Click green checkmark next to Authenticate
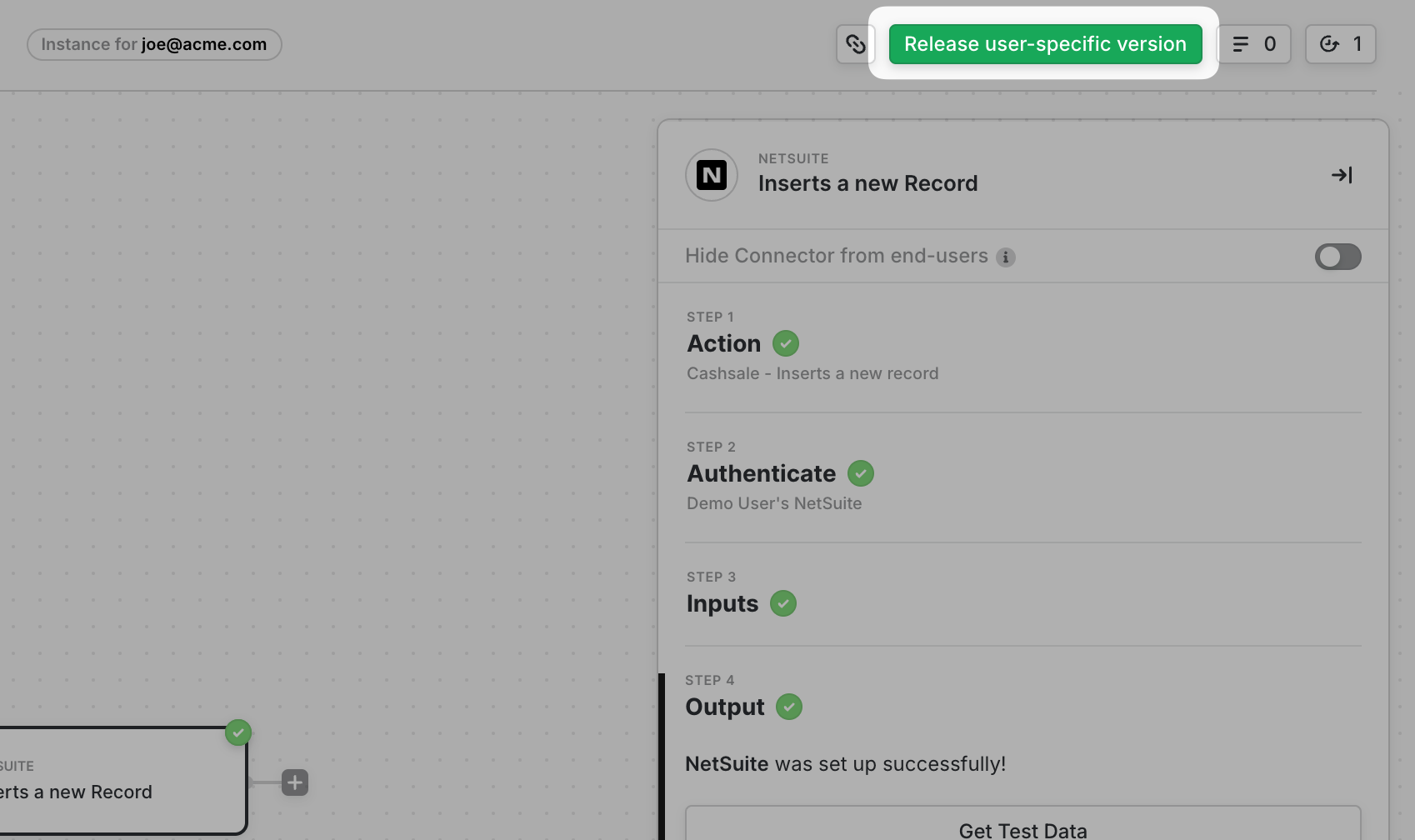 861,473
